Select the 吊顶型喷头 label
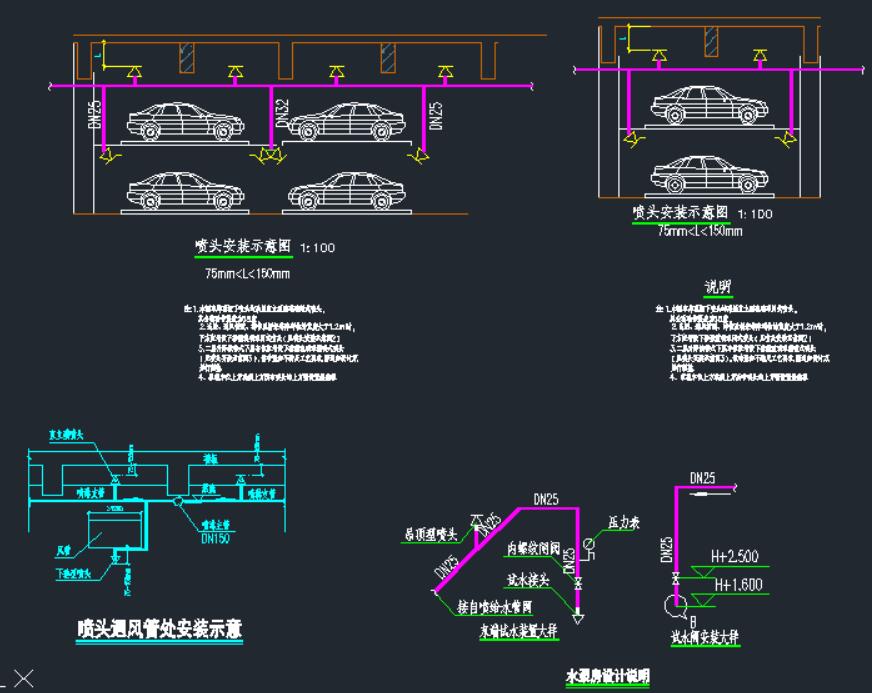Viewport: 872px width, 693px height. (431, 534)
